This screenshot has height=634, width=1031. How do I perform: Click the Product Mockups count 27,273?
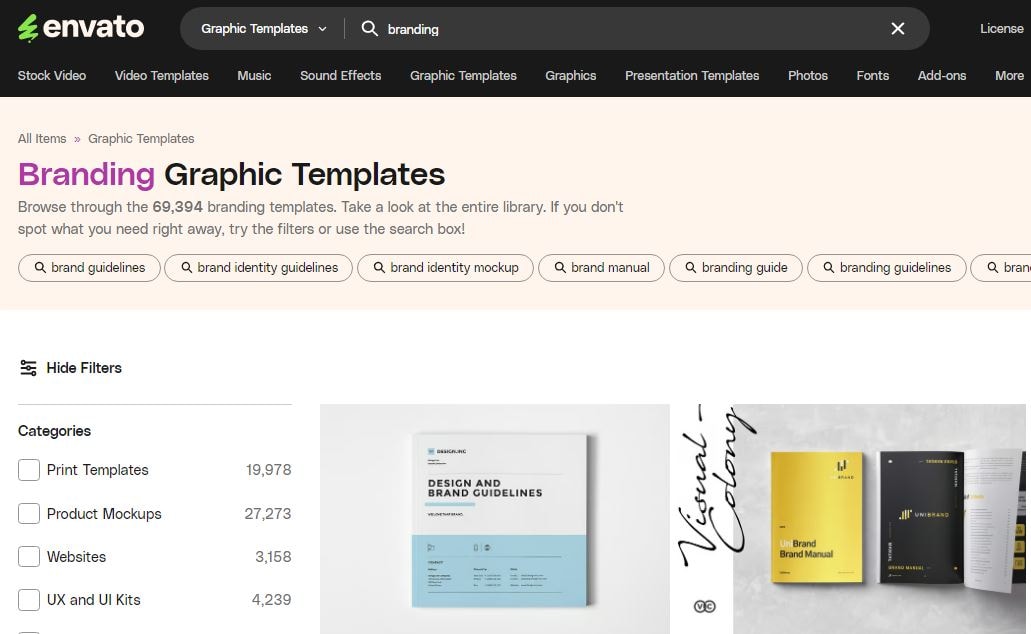pyautogui.click(x=268, y=514)
